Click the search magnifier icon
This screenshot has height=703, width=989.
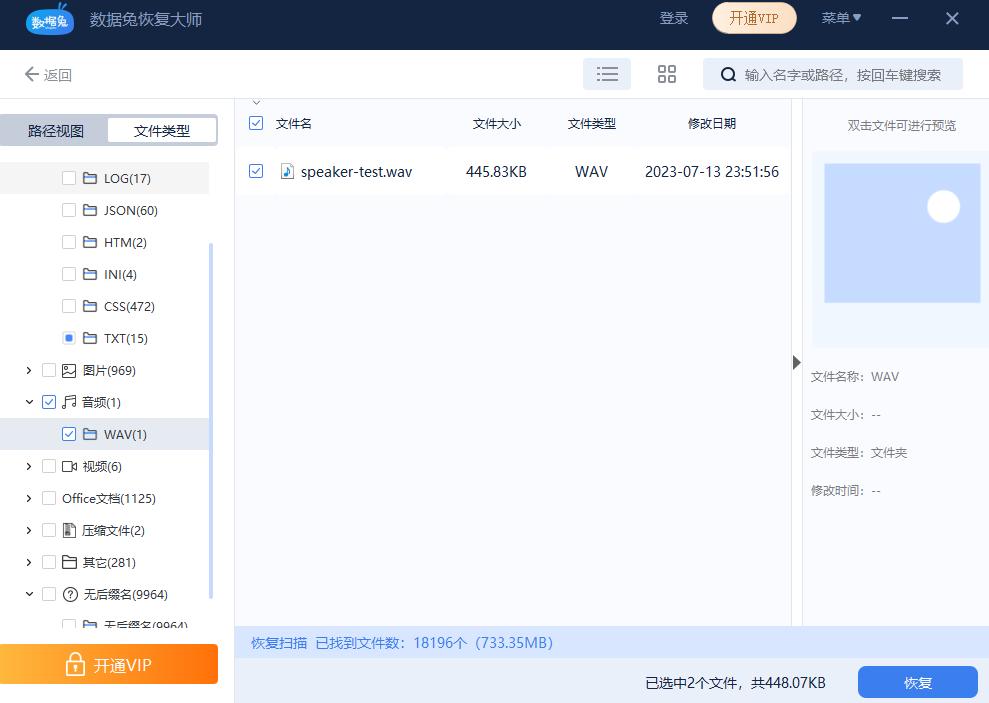tap(729, 74)
